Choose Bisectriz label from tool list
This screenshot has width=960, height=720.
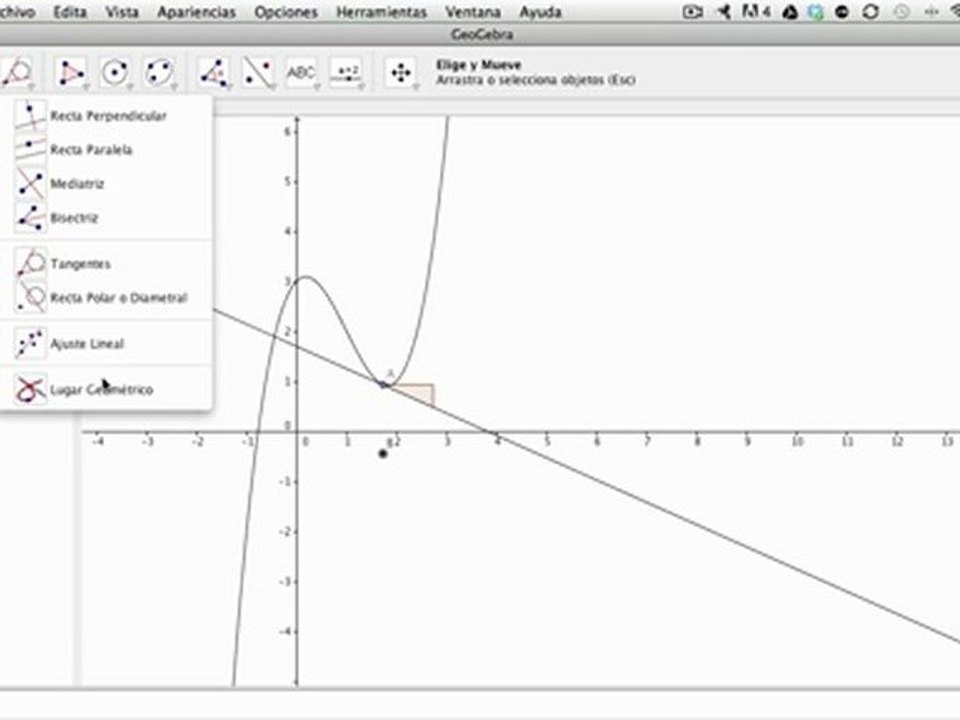(74, 217)
